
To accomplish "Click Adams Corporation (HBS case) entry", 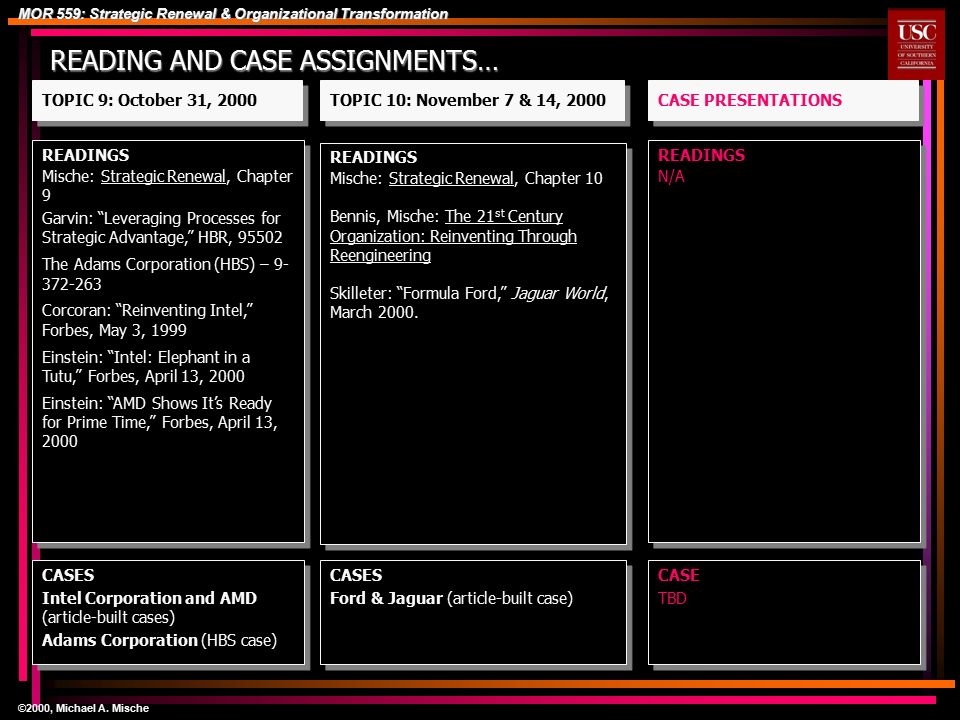I will point(159,640).
